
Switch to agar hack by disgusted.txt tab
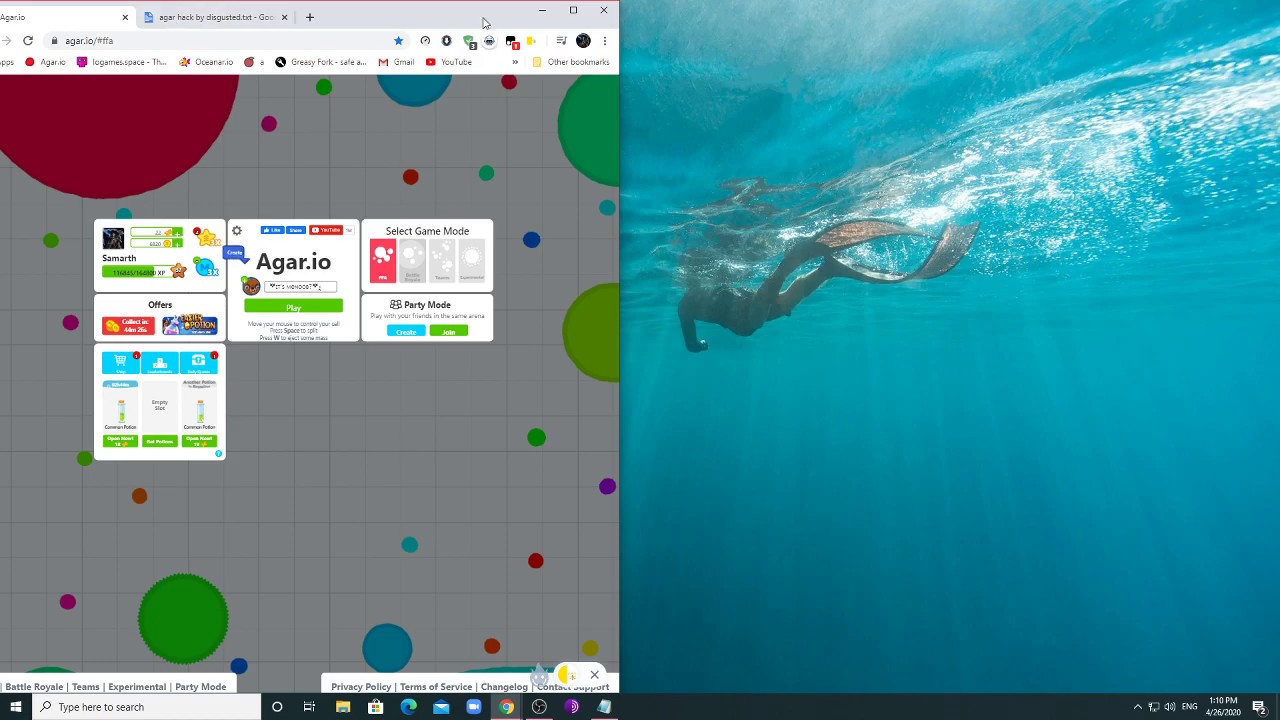tap(214, 17)
